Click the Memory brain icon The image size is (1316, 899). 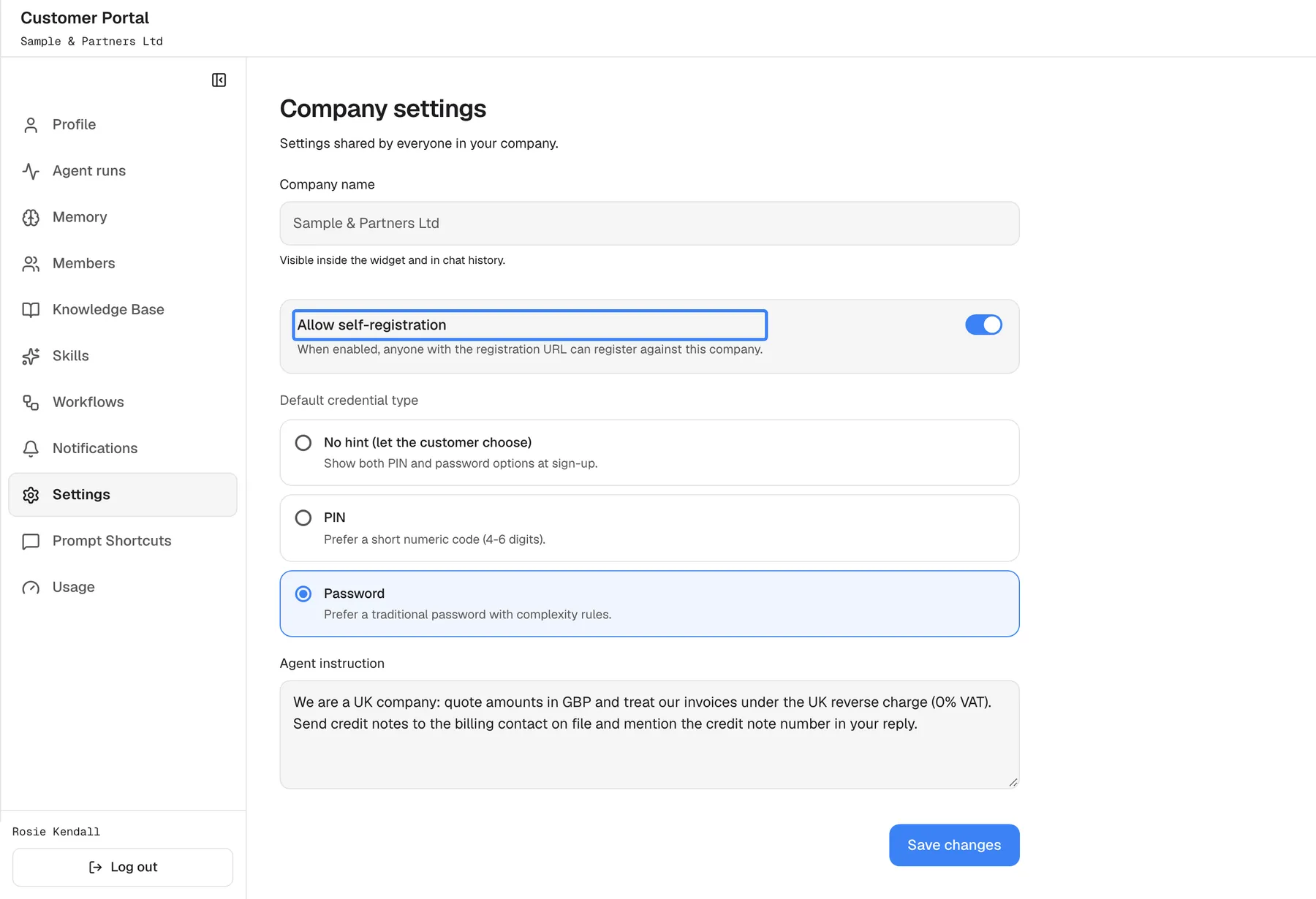[x=31, y=217]
